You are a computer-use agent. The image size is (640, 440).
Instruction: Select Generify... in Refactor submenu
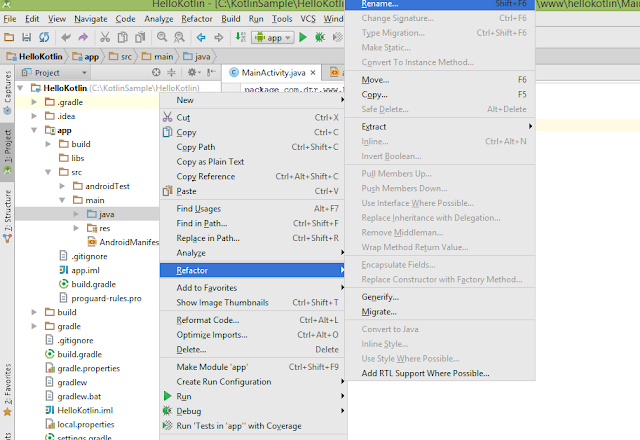click(440, 297)
